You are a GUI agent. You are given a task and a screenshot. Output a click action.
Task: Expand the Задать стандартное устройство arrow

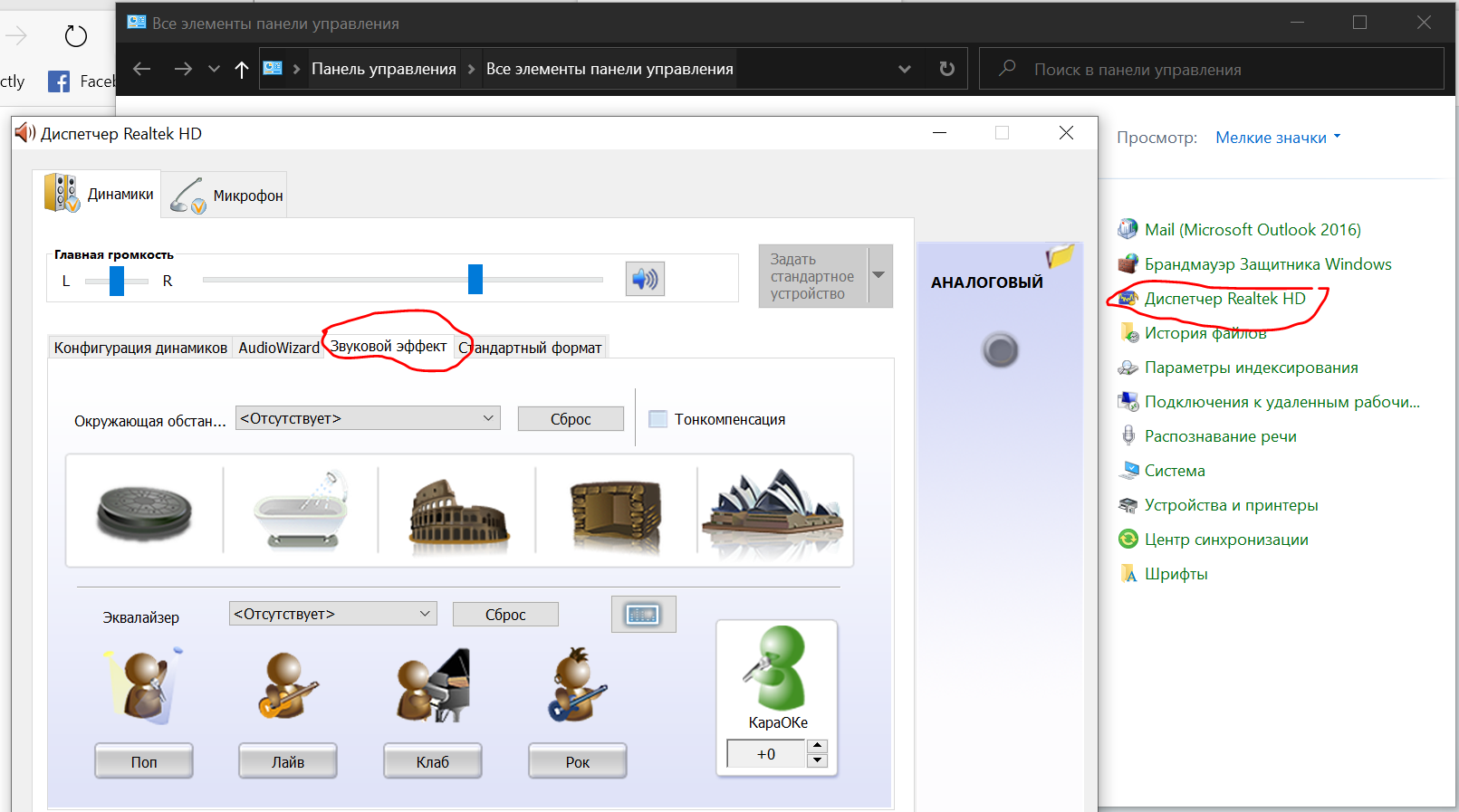point(878,275)
